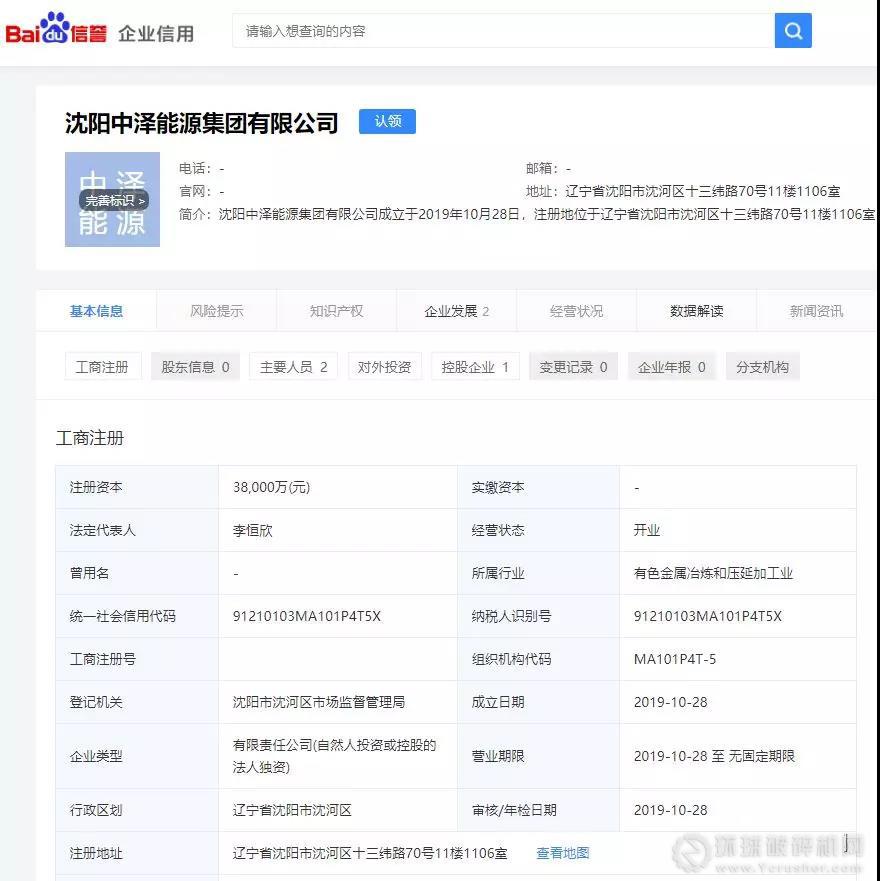Jump to 控股企业 section
880x881 pixels.
(x=475, y=367)
